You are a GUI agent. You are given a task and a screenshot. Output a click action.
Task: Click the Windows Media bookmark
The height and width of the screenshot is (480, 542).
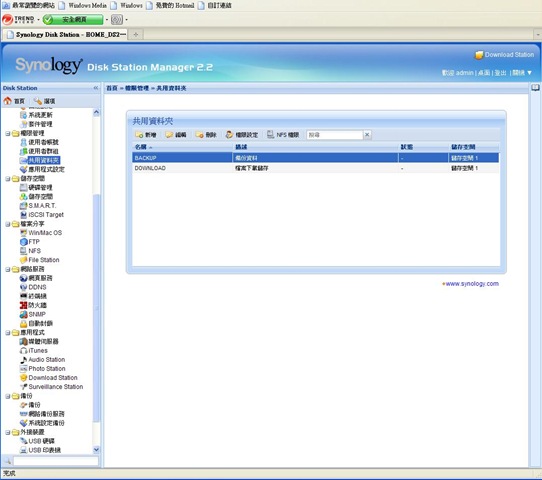[x=83, y=5]
